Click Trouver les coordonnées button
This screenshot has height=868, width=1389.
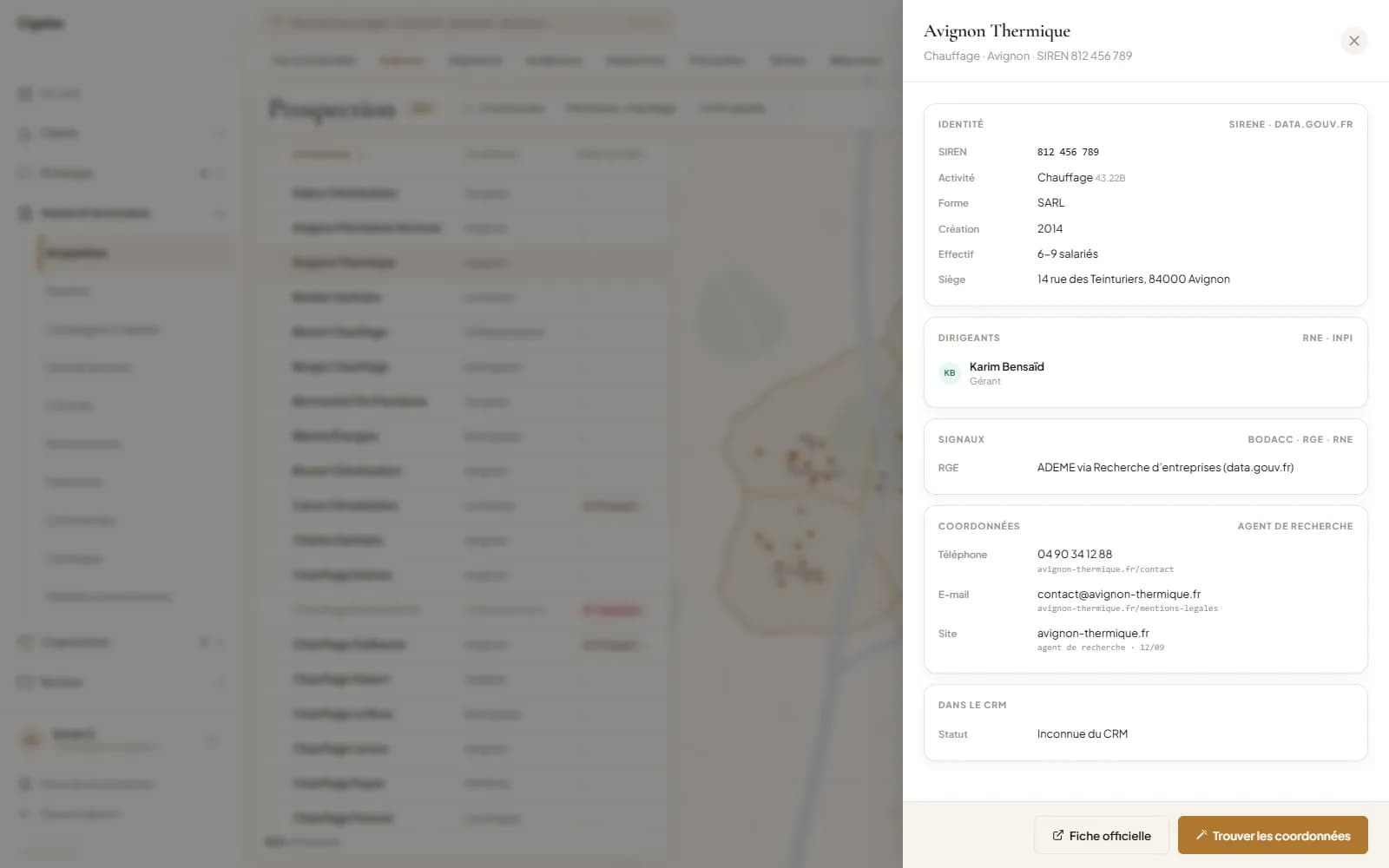1273,835
